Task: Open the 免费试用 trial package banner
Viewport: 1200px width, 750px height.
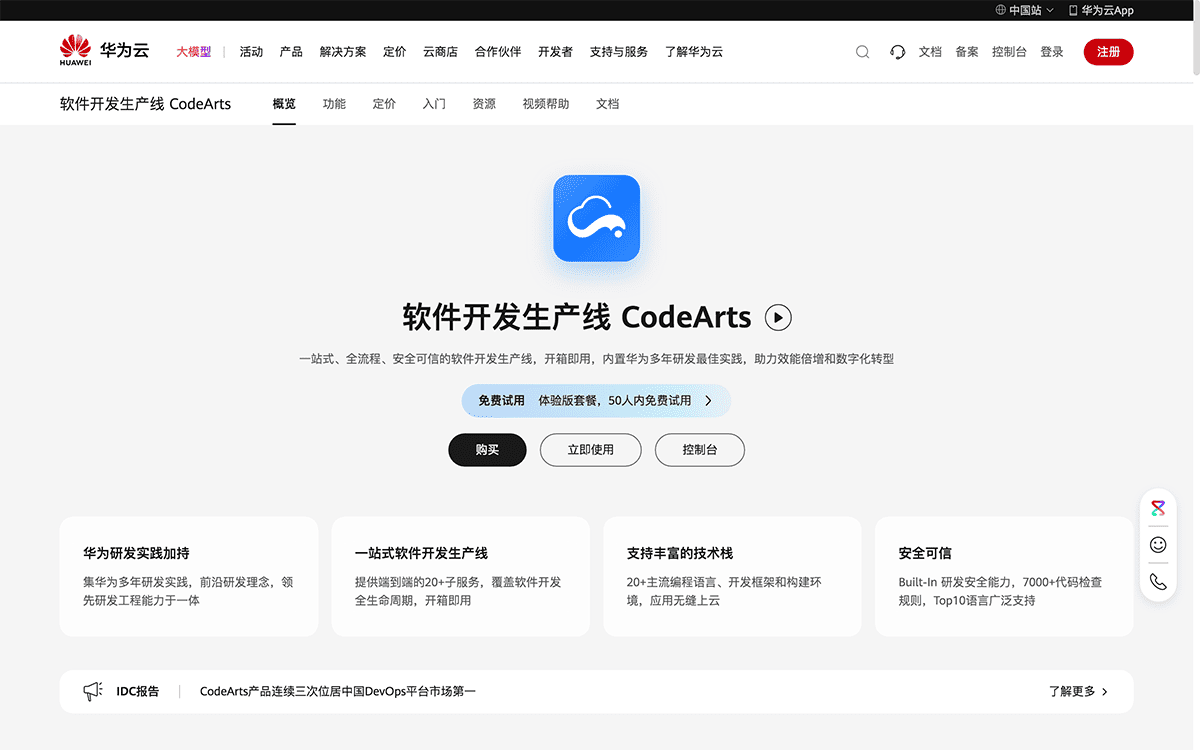Action: (596, 400)
